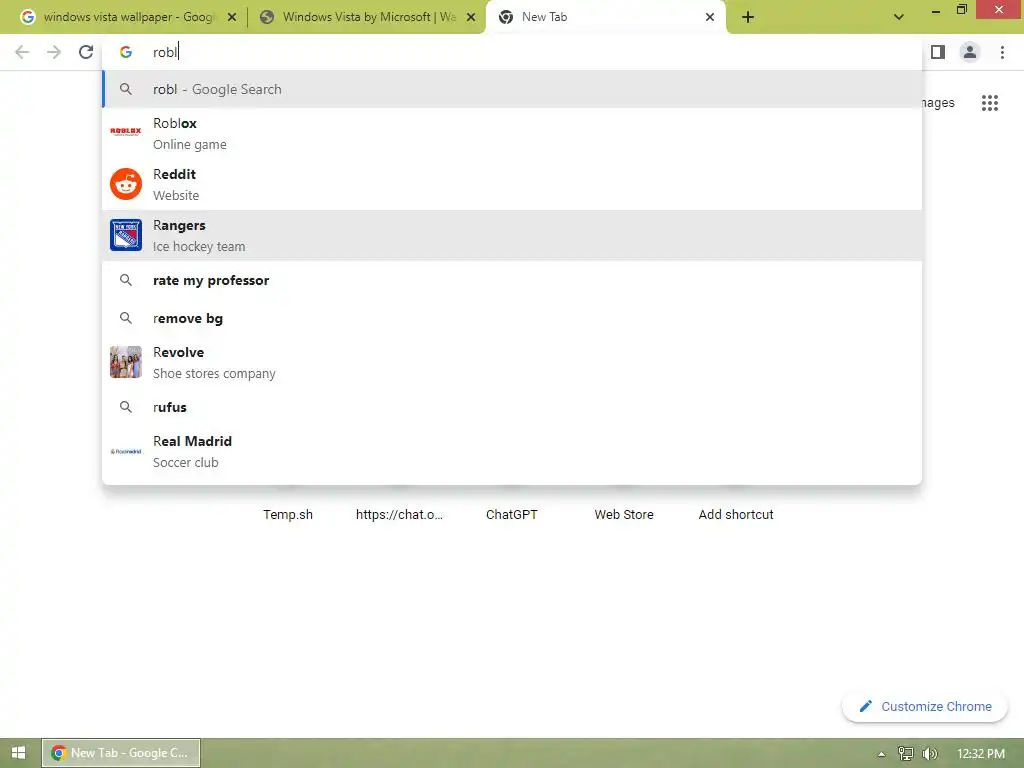Open the tab search dropdown chevron

(899, 18)
